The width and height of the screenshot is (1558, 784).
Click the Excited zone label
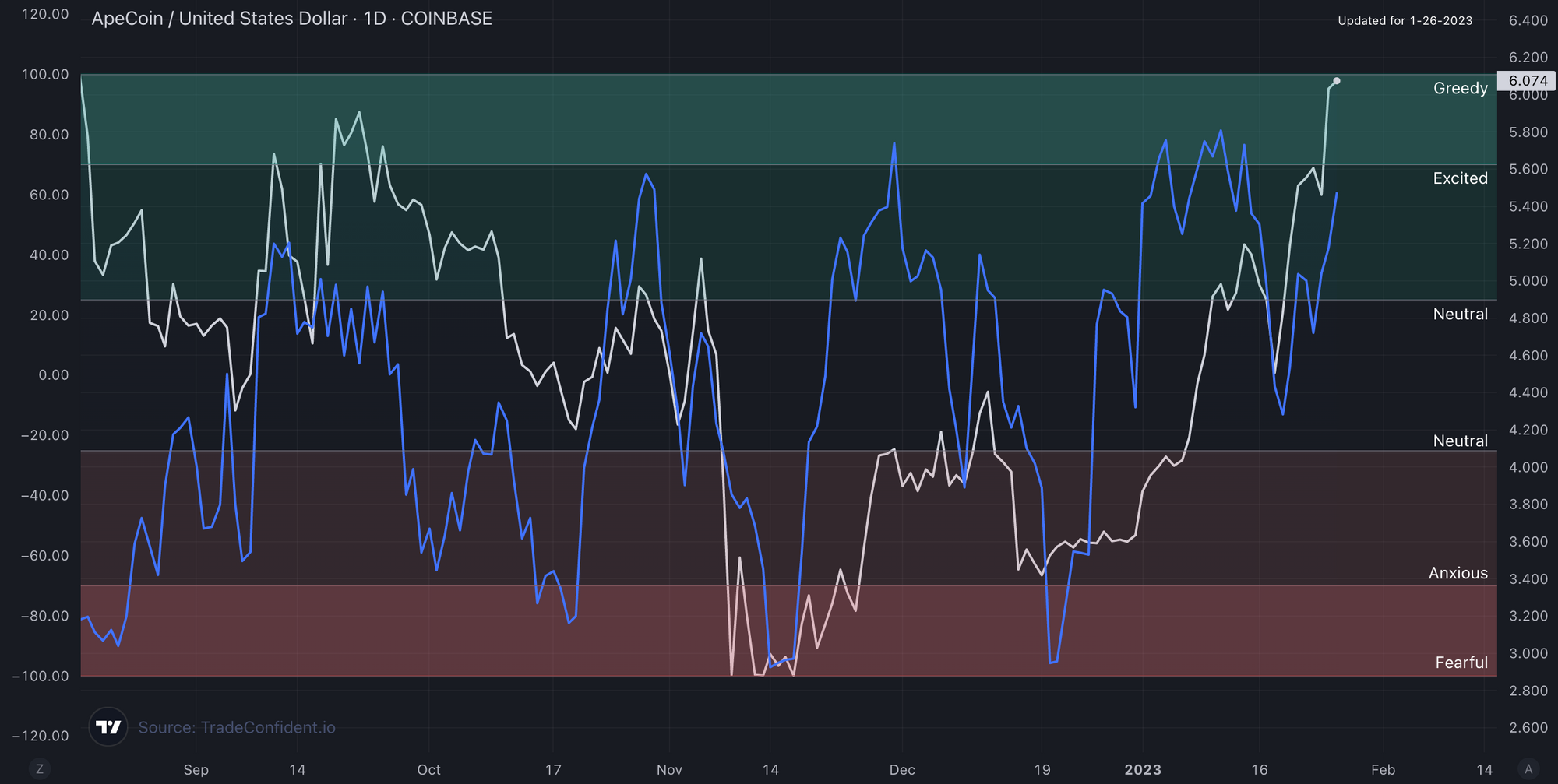(1461, 178)
